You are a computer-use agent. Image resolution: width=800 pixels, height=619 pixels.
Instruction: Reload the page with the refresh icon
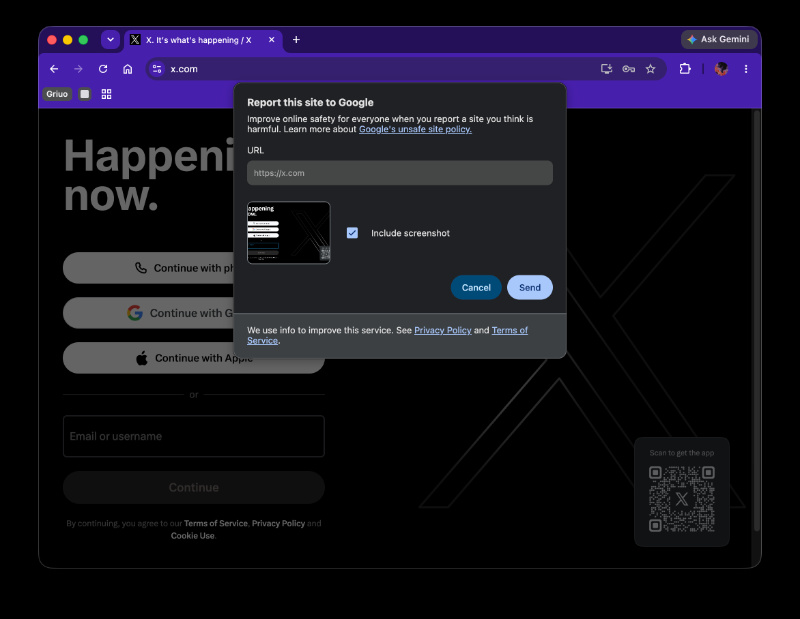click(x=103, y=69)
